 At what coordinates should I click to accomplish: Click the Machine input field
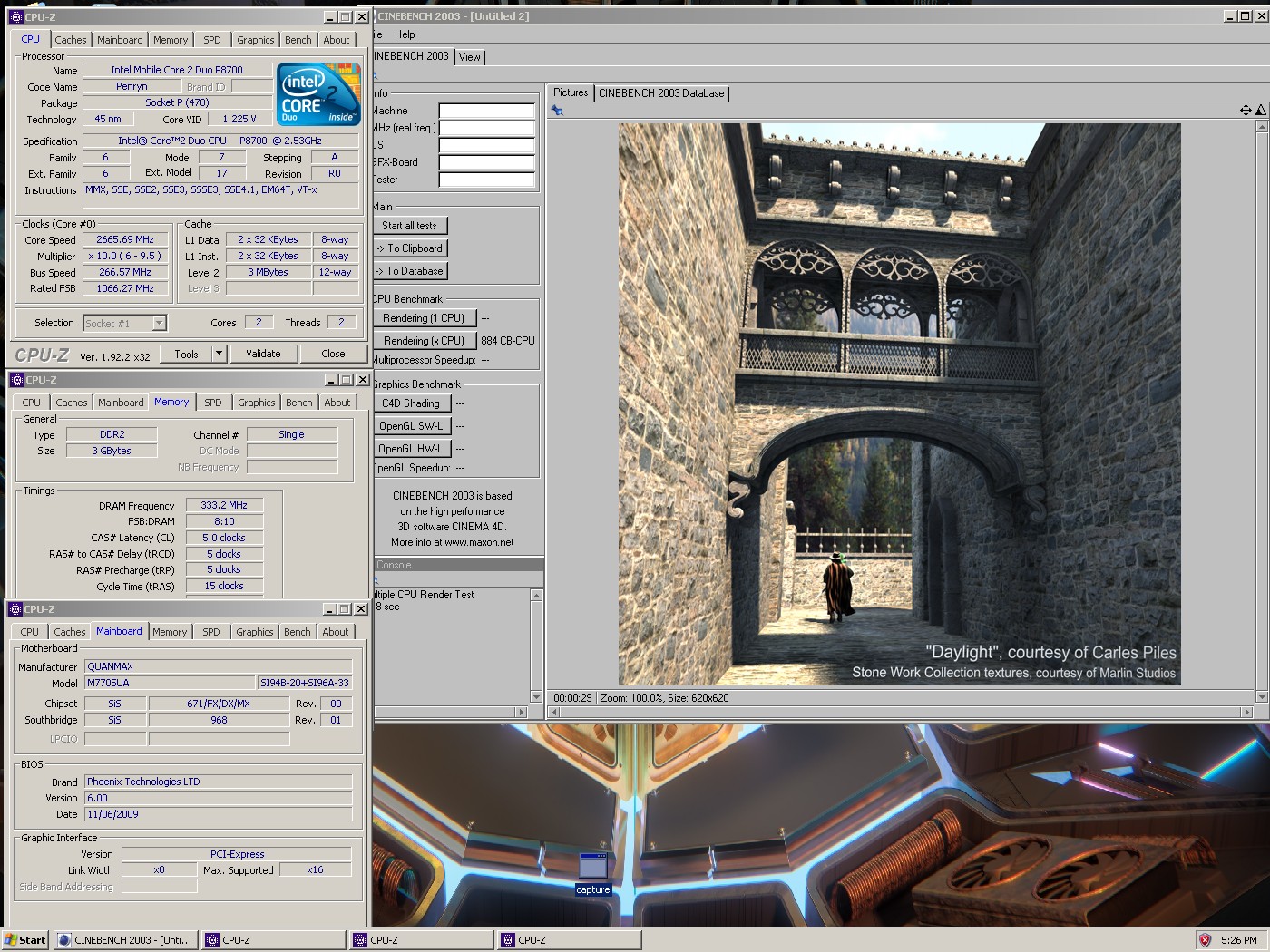(x=487, y=111)
